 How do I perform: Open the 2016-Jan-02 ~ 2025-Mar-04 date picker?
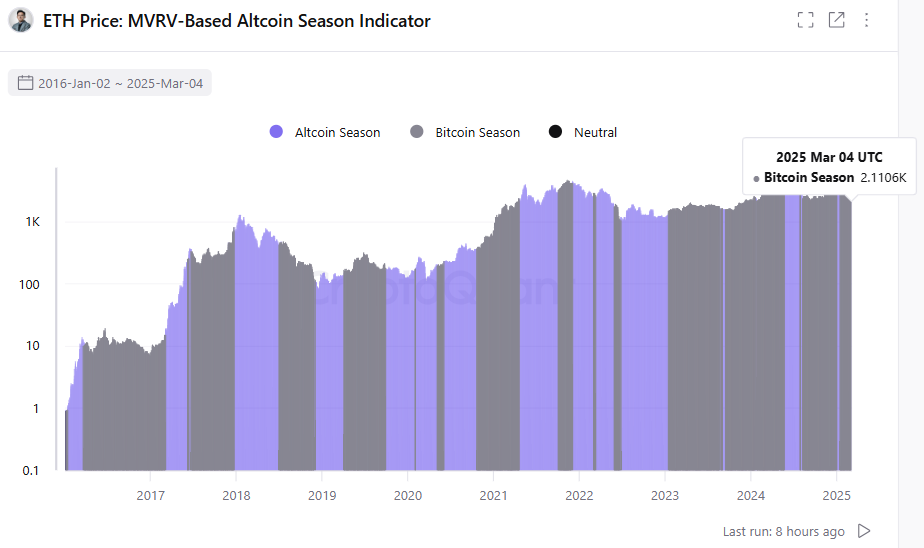coord(120,83)
